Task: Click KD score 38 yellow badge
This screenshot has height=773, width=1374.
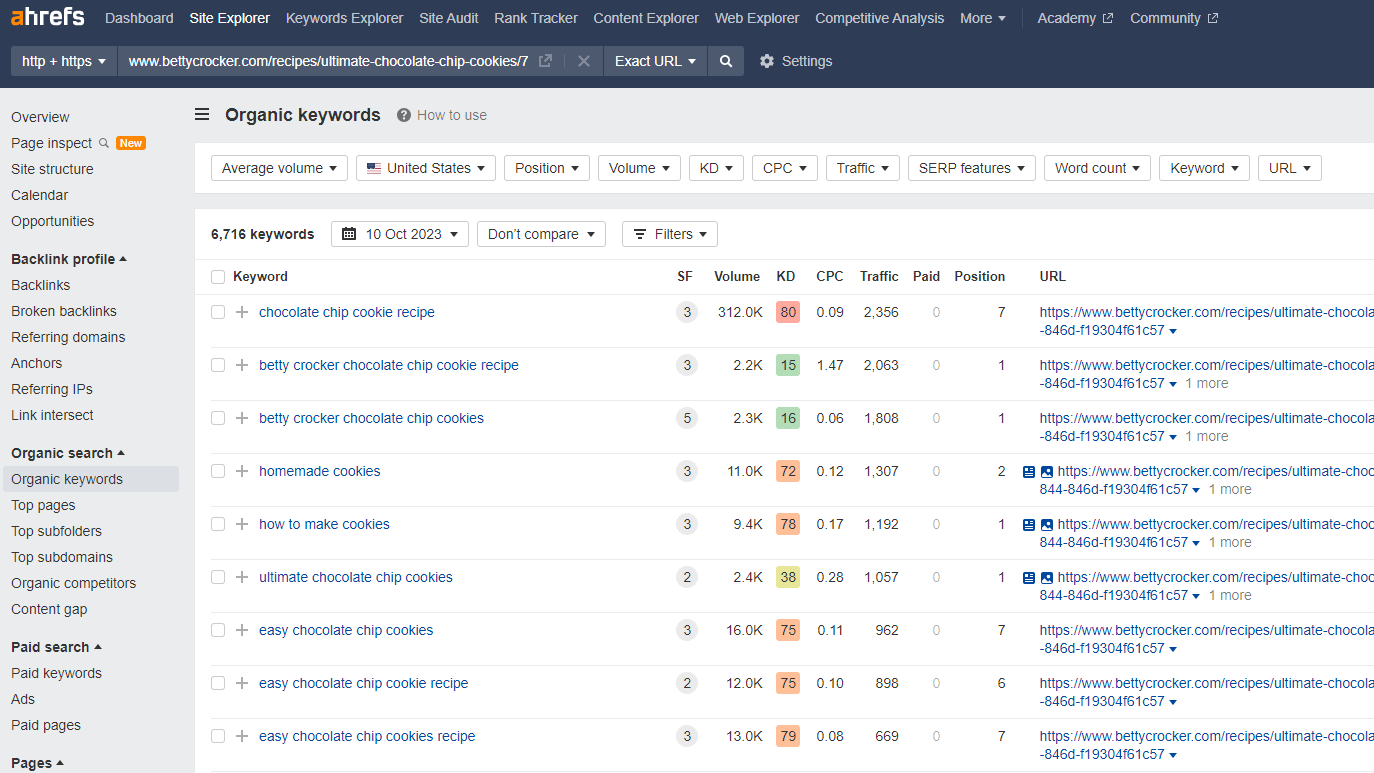Action: (x=788, y=577)
